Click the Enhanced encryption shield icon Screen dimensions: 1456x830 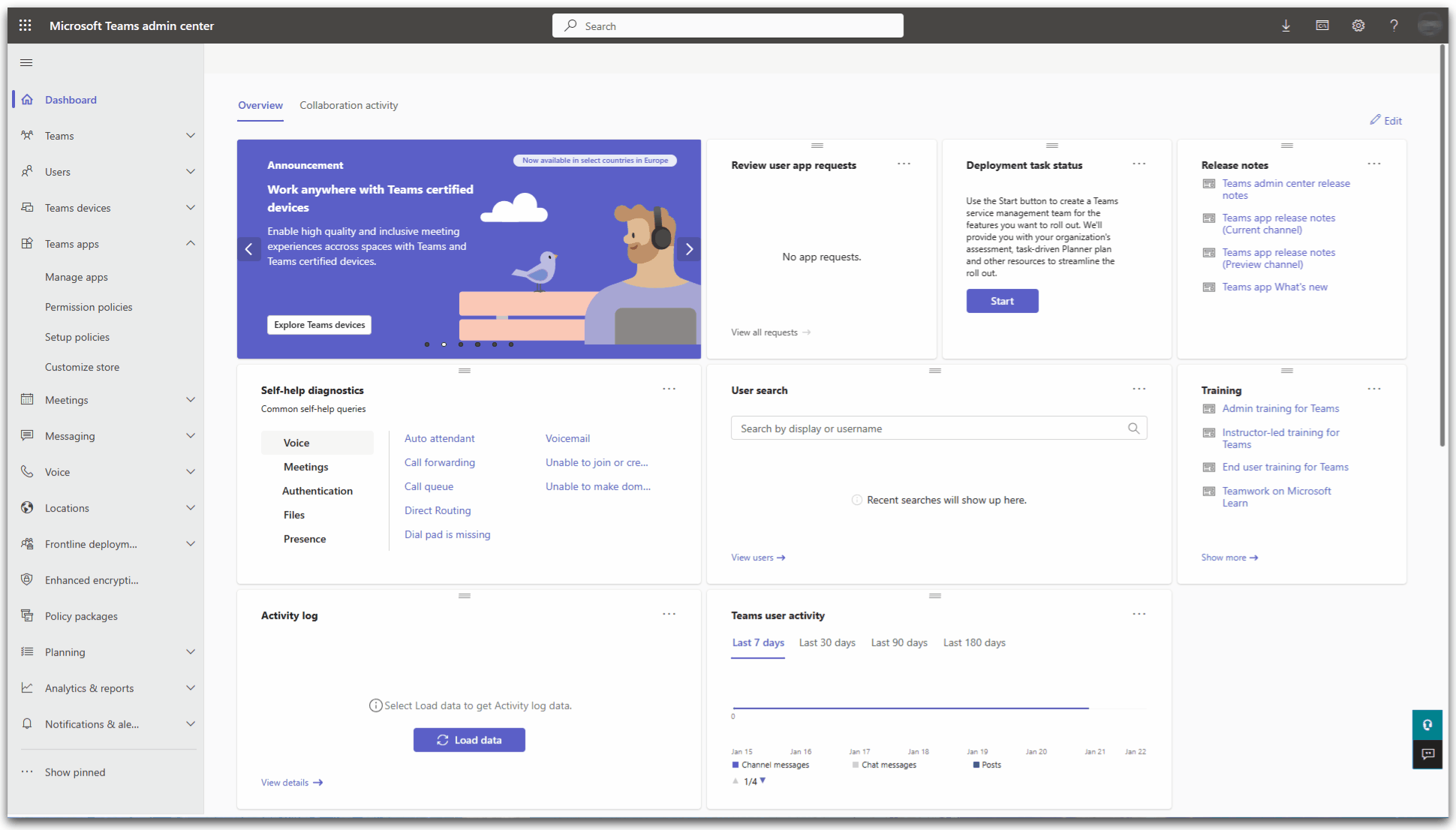click(x=27, y=580)
